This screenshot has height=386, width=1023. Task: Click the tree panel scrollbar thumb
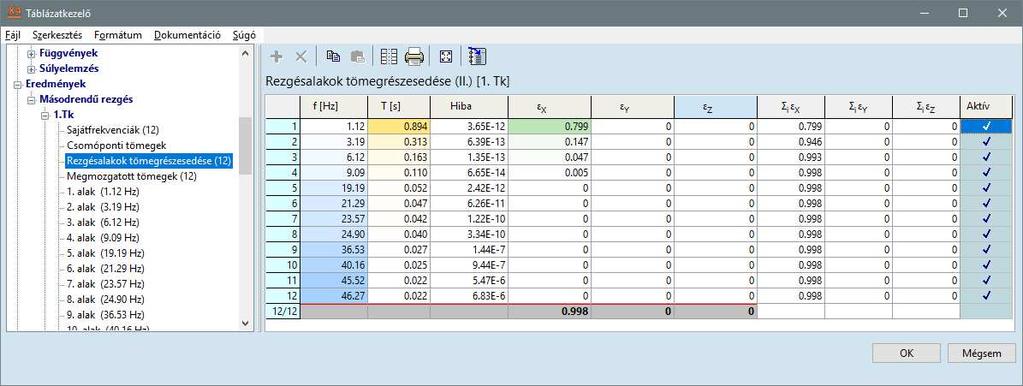(x=245, y=146)
